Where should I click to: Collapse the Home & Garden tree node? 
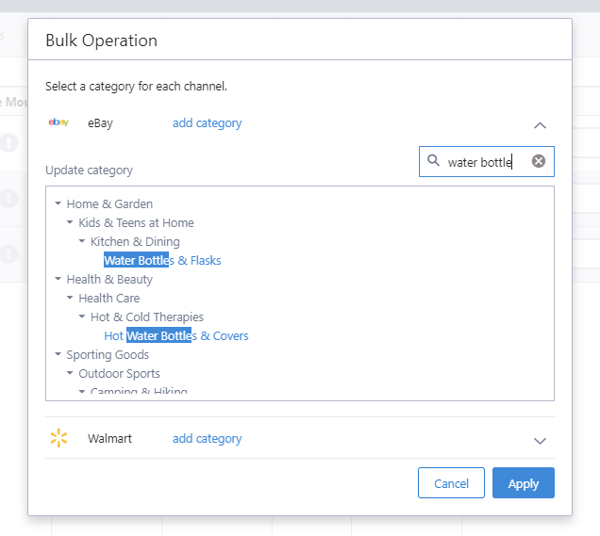click(58, 204)
